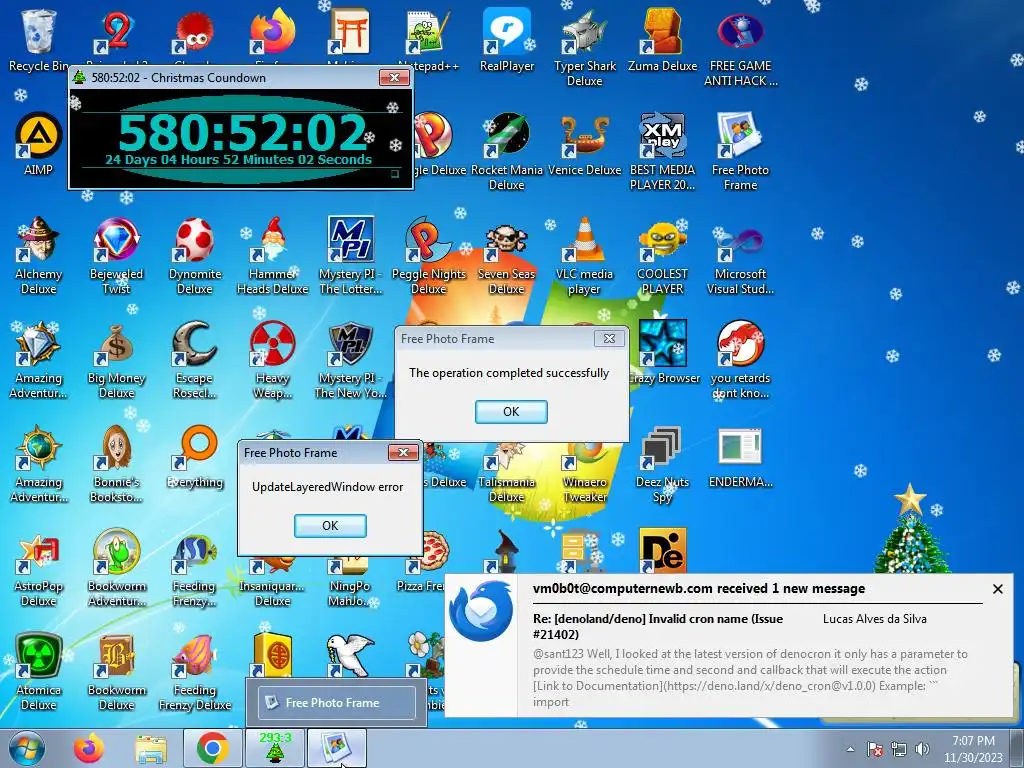Click OK in operation completed dialog
The width and height of the screenshot is (1024, 768).
tap(511, 411)
